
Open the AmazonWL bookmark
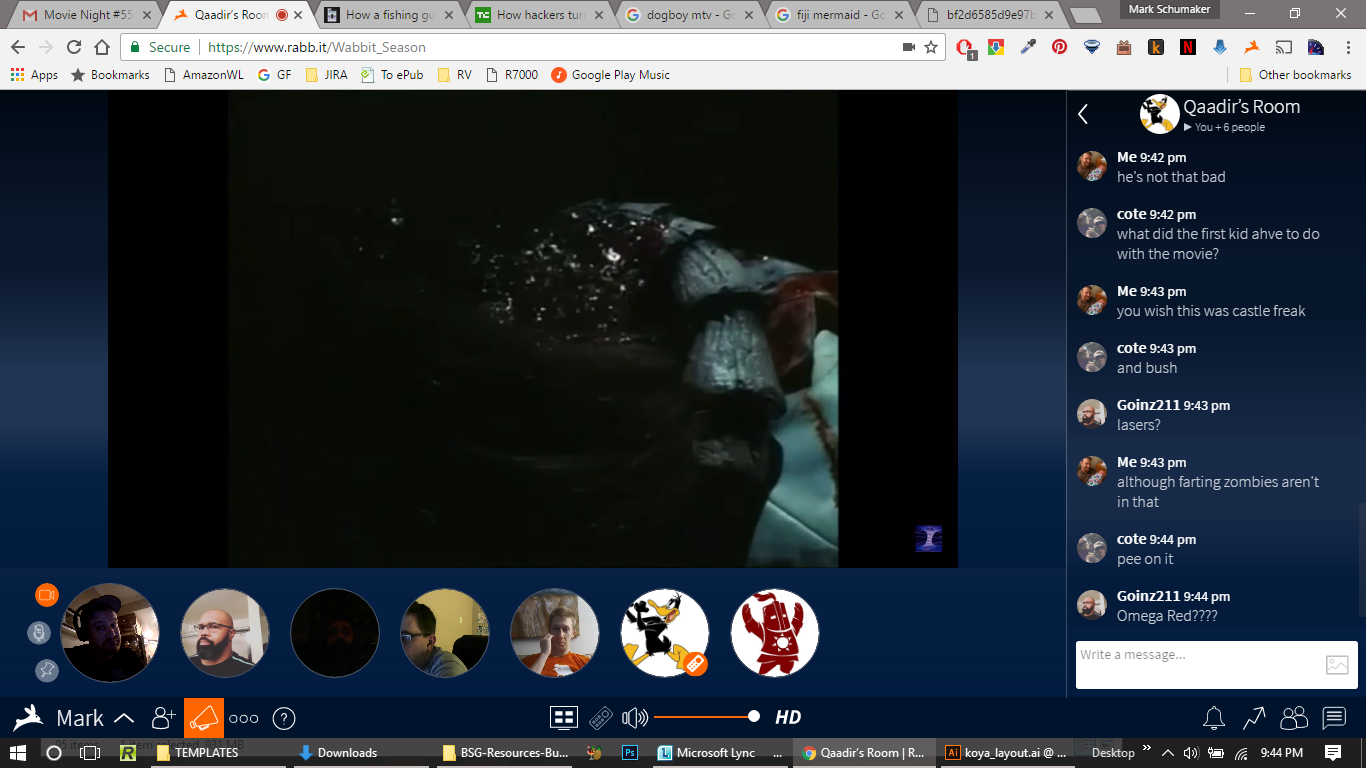(x=202, y=75)
